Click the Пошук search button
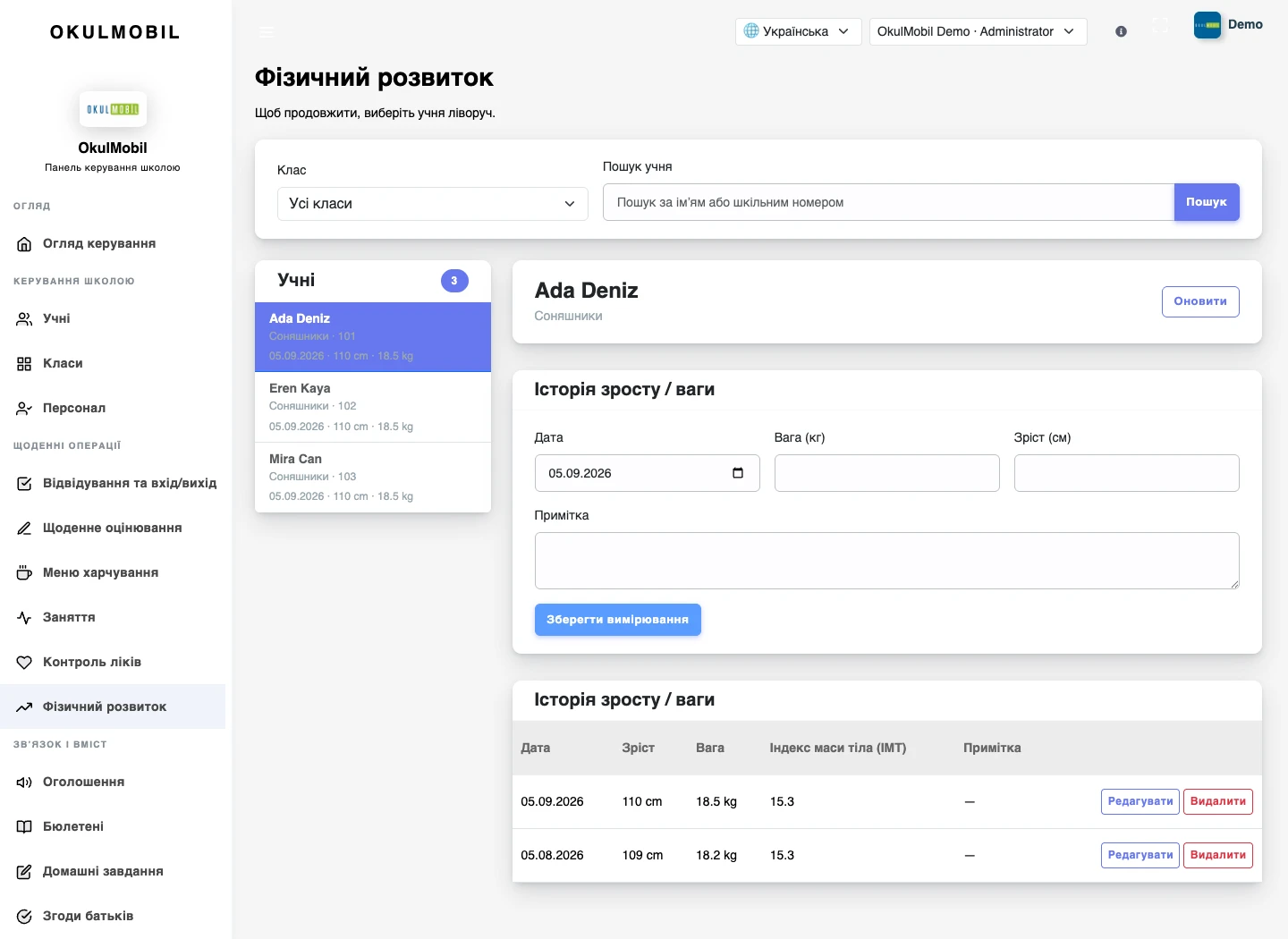This screenshot has height=939, width=1288. click(1206, 202)
